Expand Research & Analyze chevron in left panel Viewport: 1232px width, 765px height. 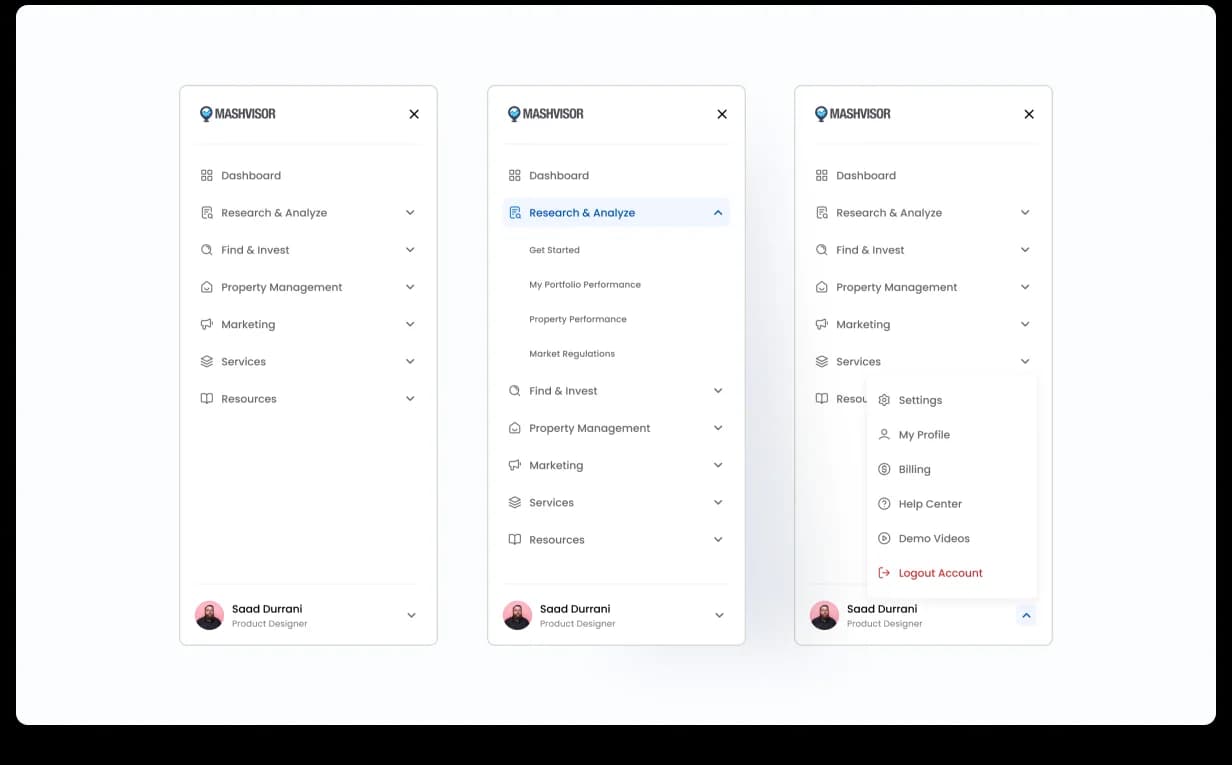410,213
